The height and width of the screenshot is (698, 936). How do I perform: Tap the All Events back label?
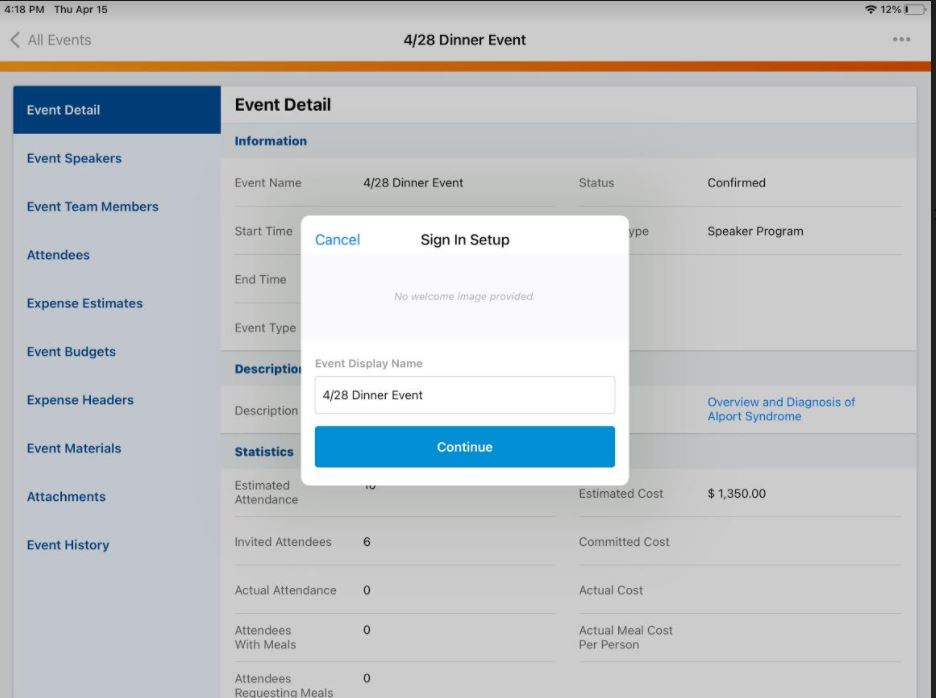click(59, 40)
